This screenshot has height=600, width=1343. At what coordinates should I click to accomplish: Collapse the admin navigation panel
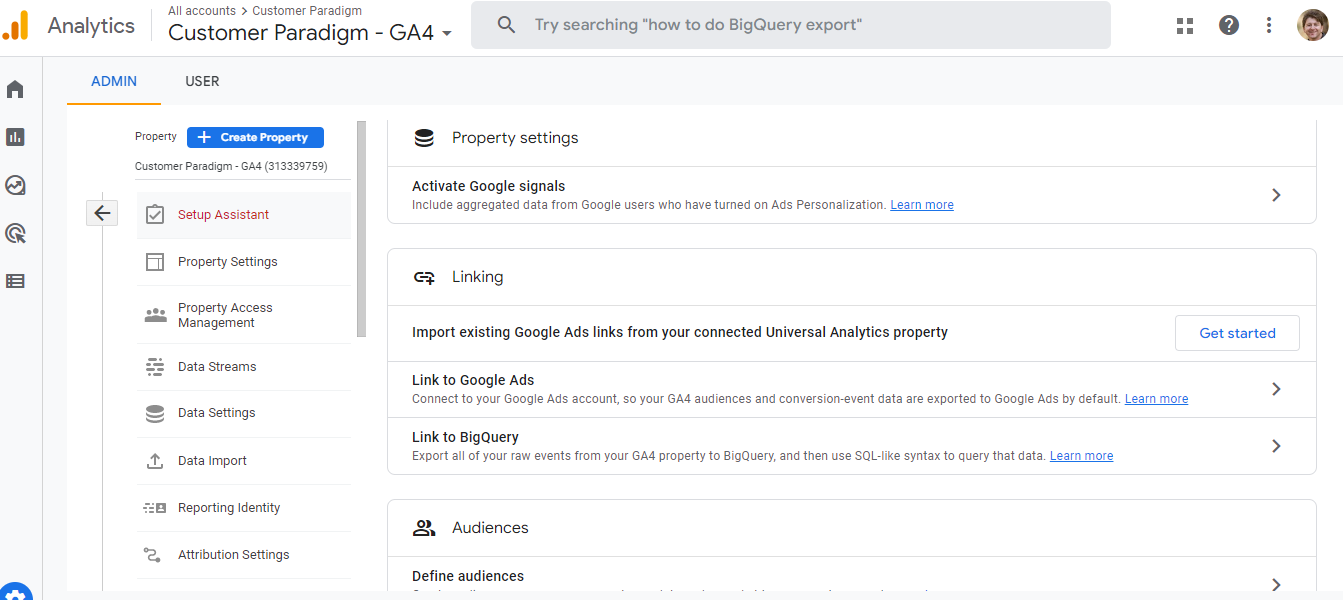coord(102,213)
